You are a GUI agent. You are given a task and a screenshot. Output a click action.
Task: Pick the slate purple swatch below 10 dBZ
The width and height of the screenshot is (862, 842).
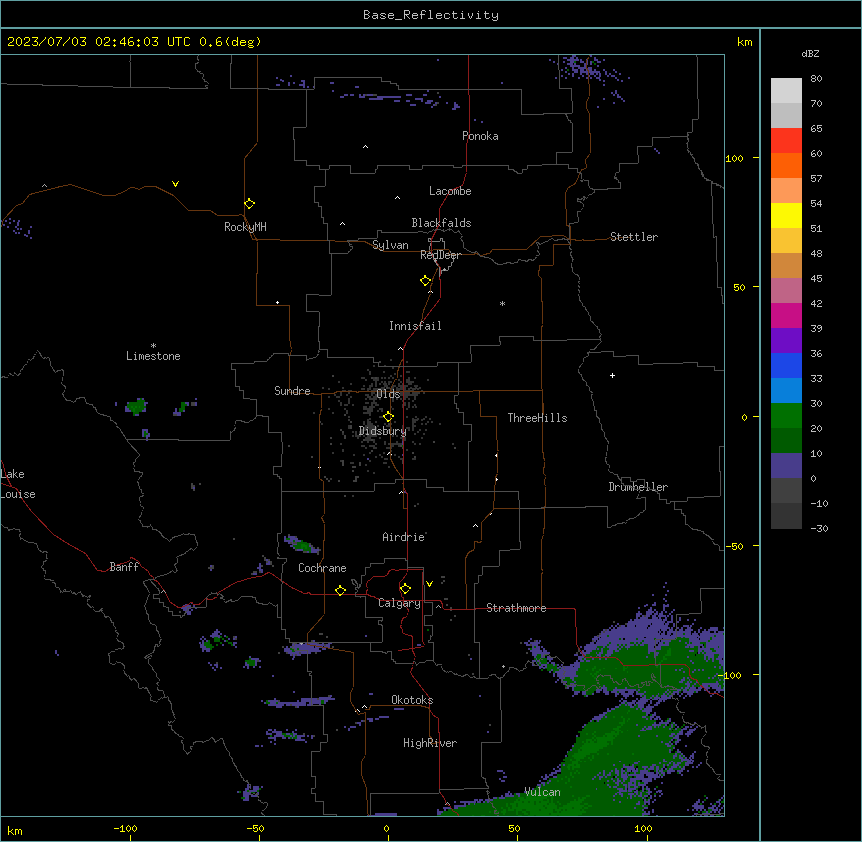[786, 466]
